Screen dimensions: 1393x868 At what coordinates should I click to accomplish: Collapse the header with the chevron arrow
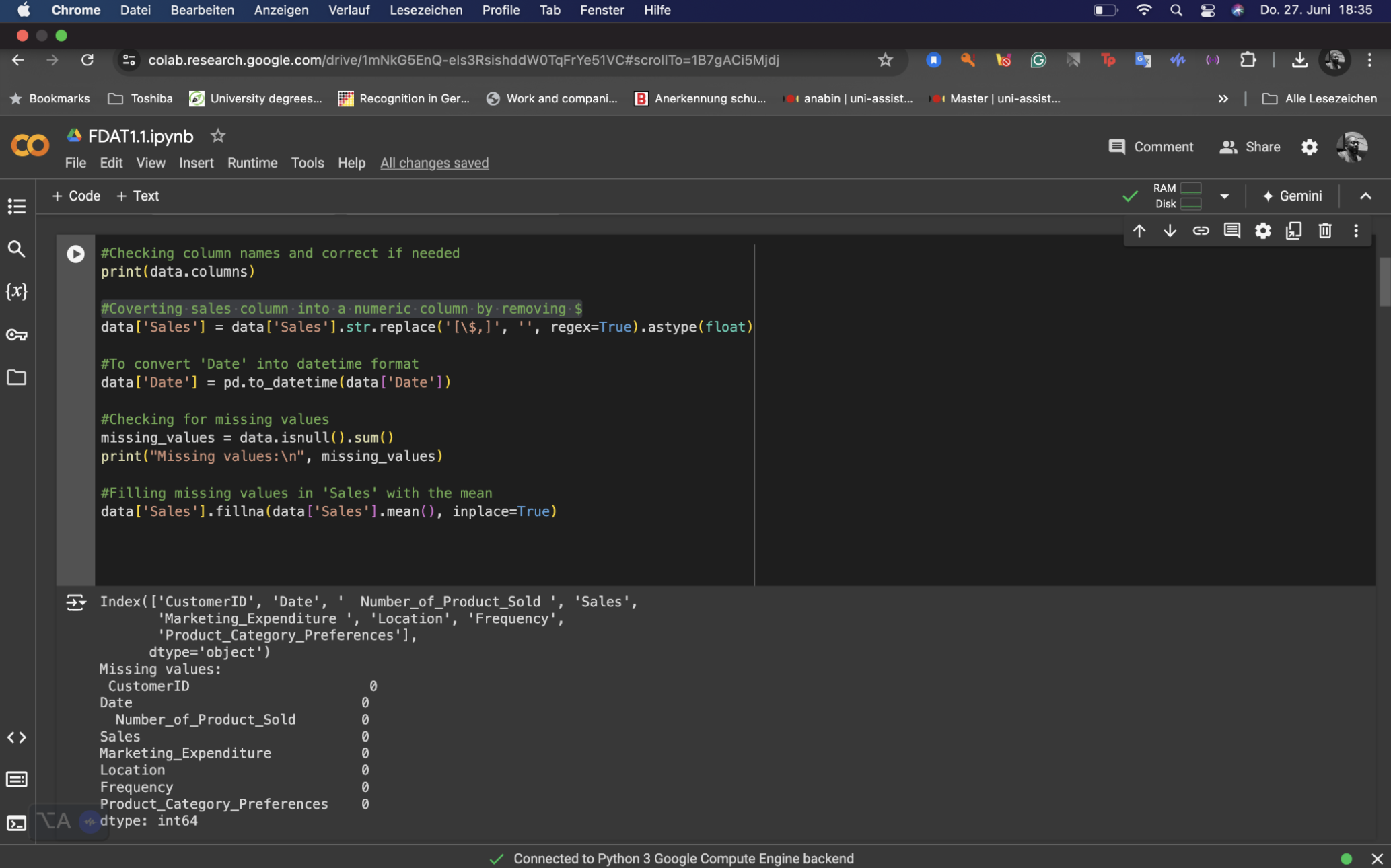coord(1365,196)
